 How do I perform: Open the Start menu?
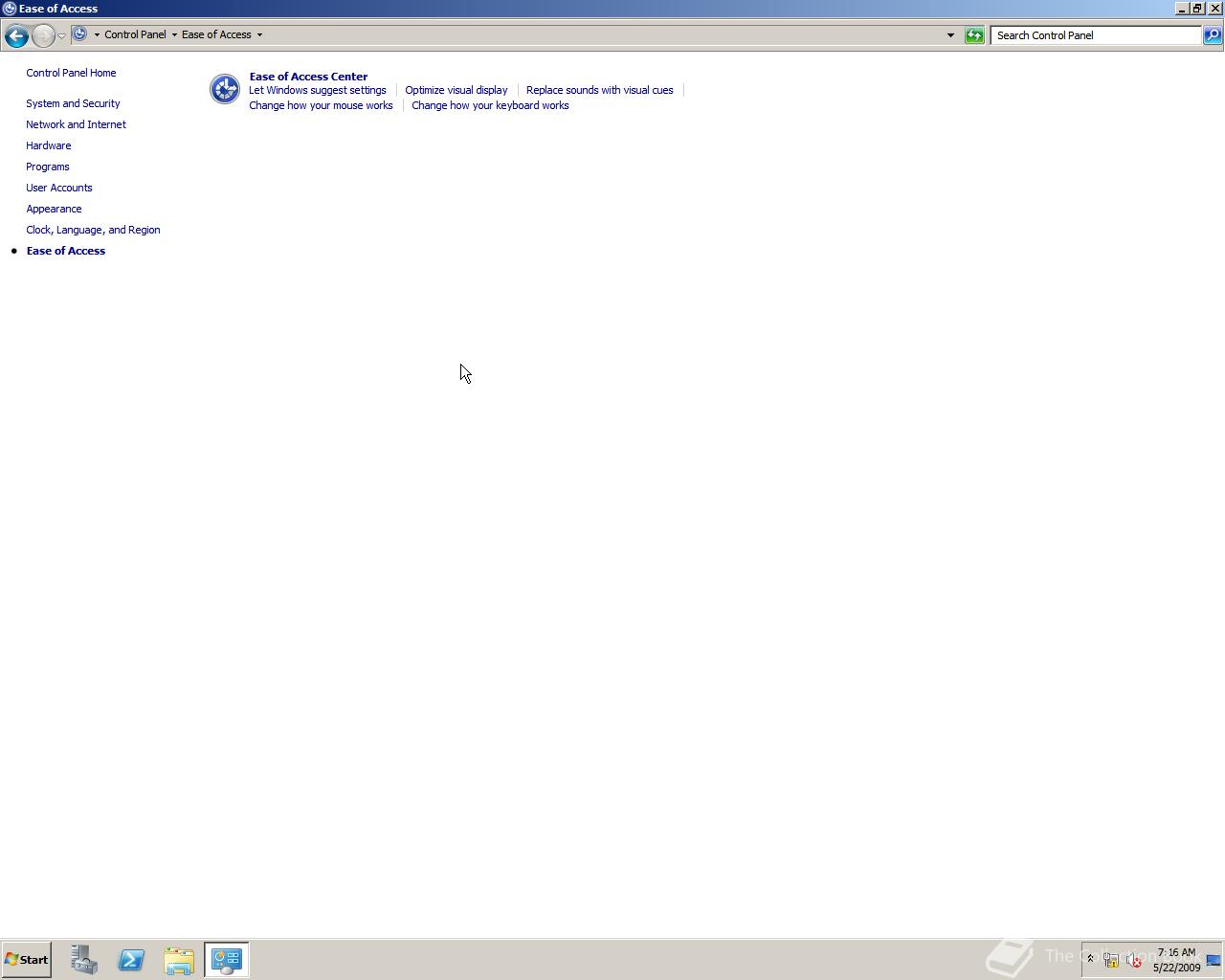(x=26, y=960)
